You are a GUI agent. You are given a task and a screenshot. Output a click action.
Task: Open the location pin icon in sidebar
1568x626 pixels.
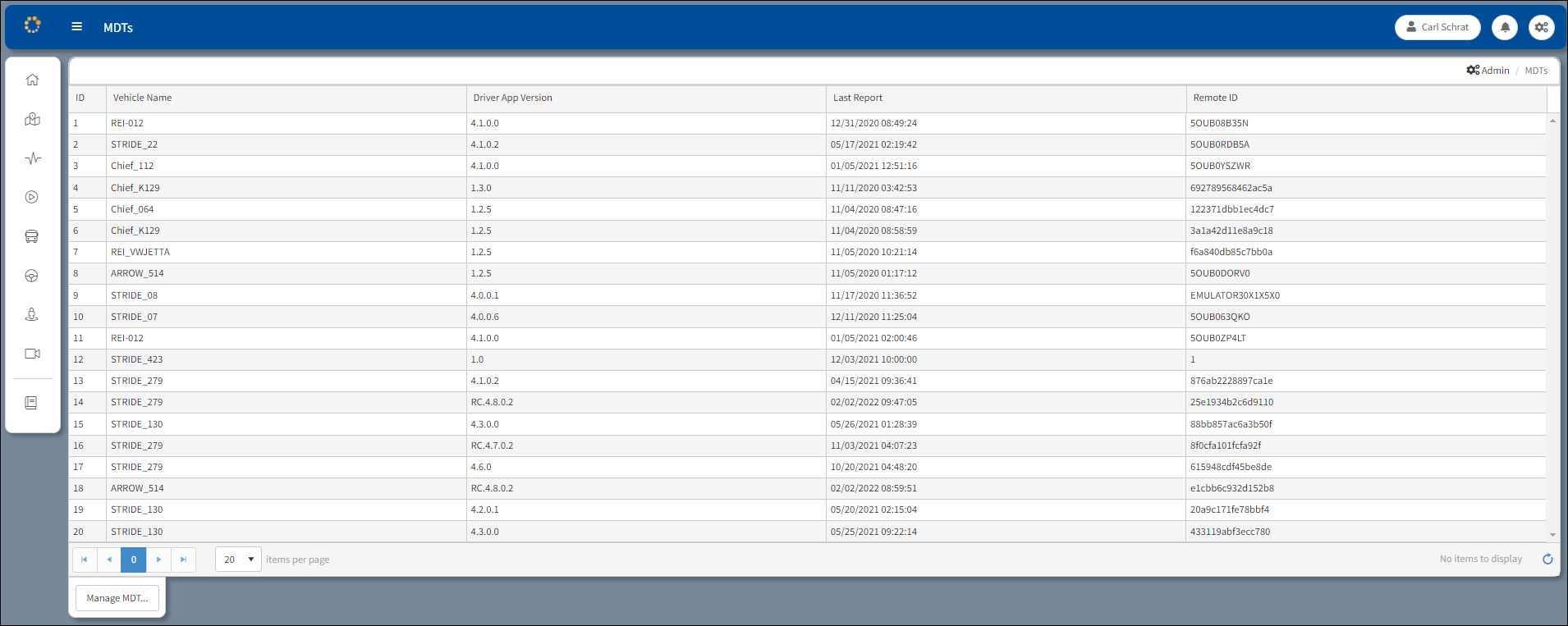tap(32, 314)
